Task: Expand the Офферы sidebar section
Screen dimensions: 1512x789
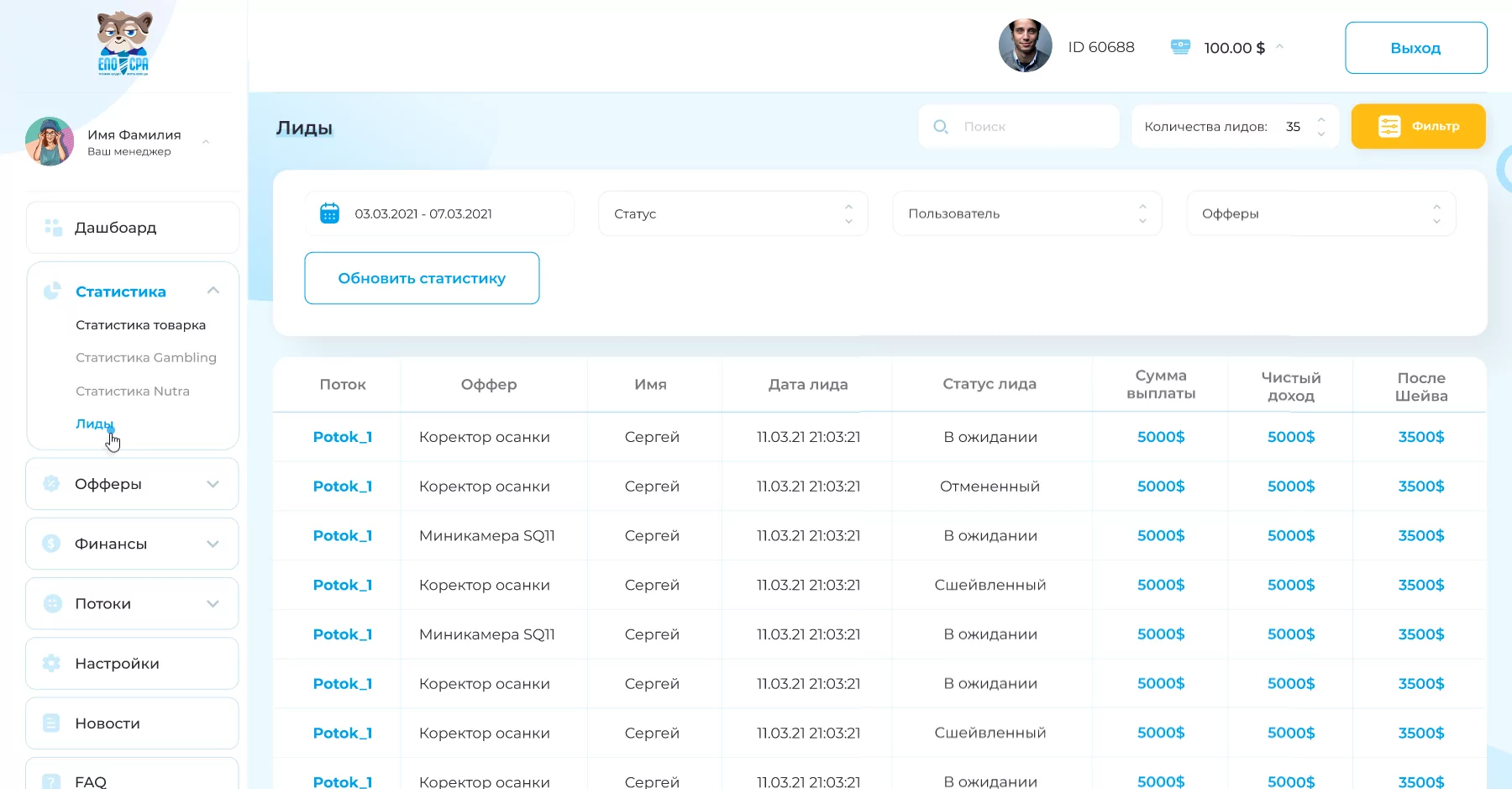Action: point(213,484)
